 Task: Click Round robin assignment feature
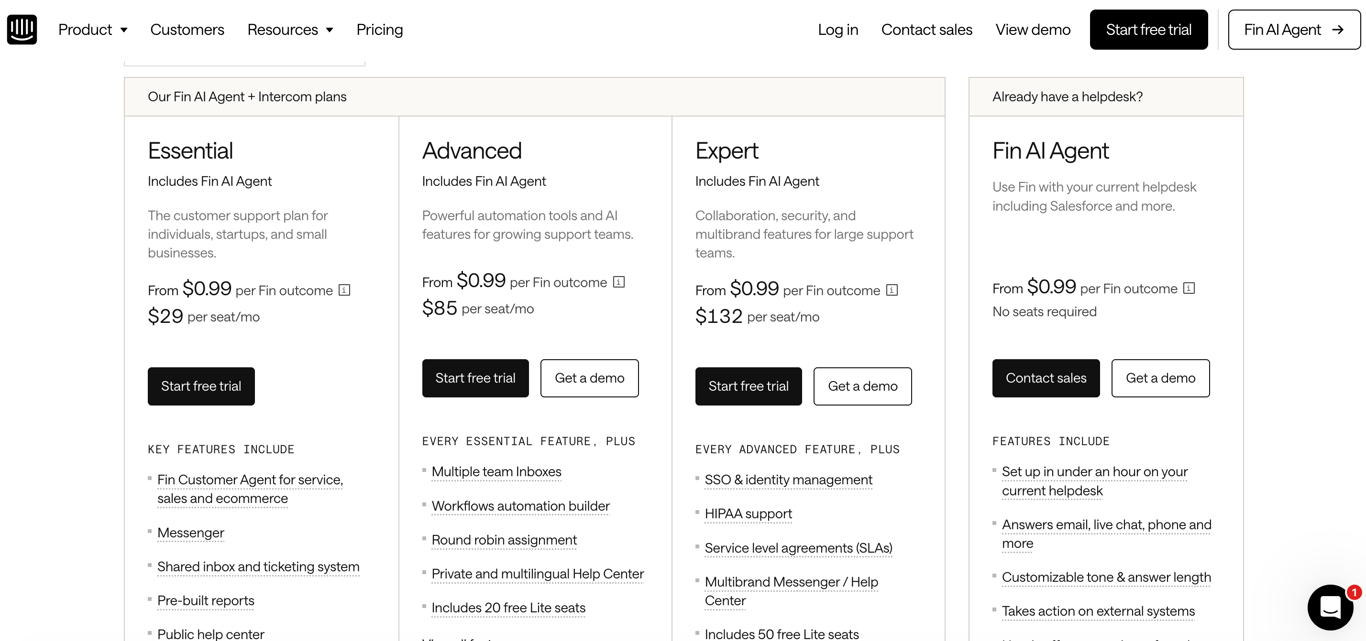[x=504, y=540]
